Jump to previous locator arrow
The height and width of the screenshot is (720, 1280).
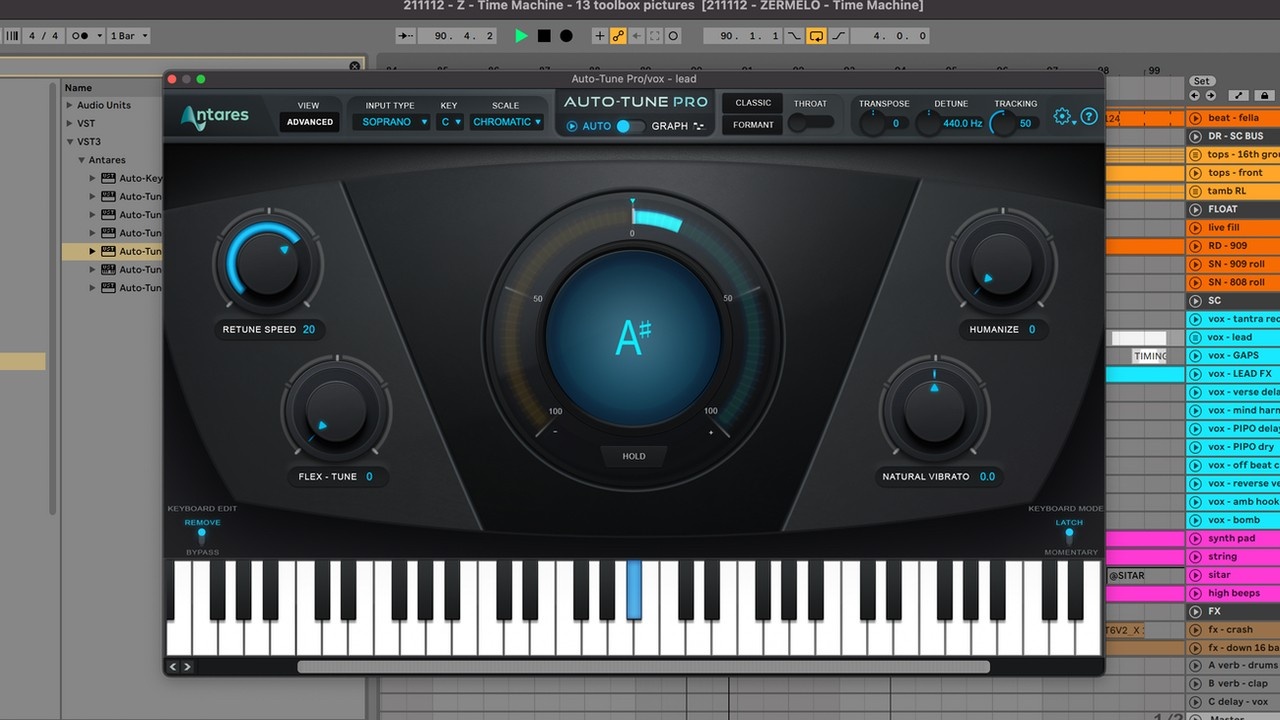(x=1194, y=96)
